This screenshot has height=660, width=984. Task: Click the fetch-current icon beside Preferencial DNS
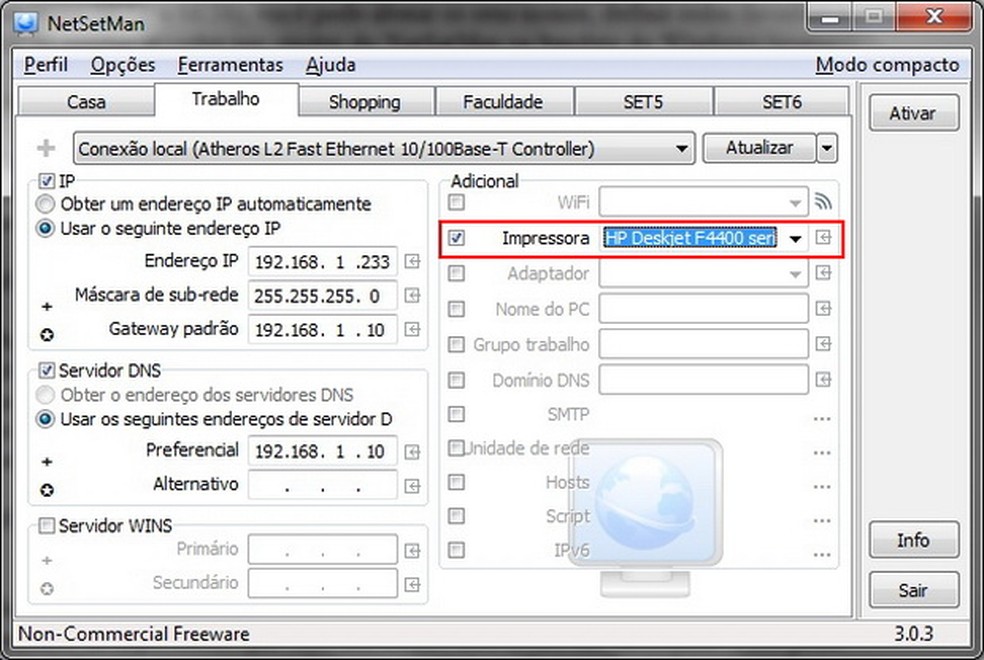412,452
